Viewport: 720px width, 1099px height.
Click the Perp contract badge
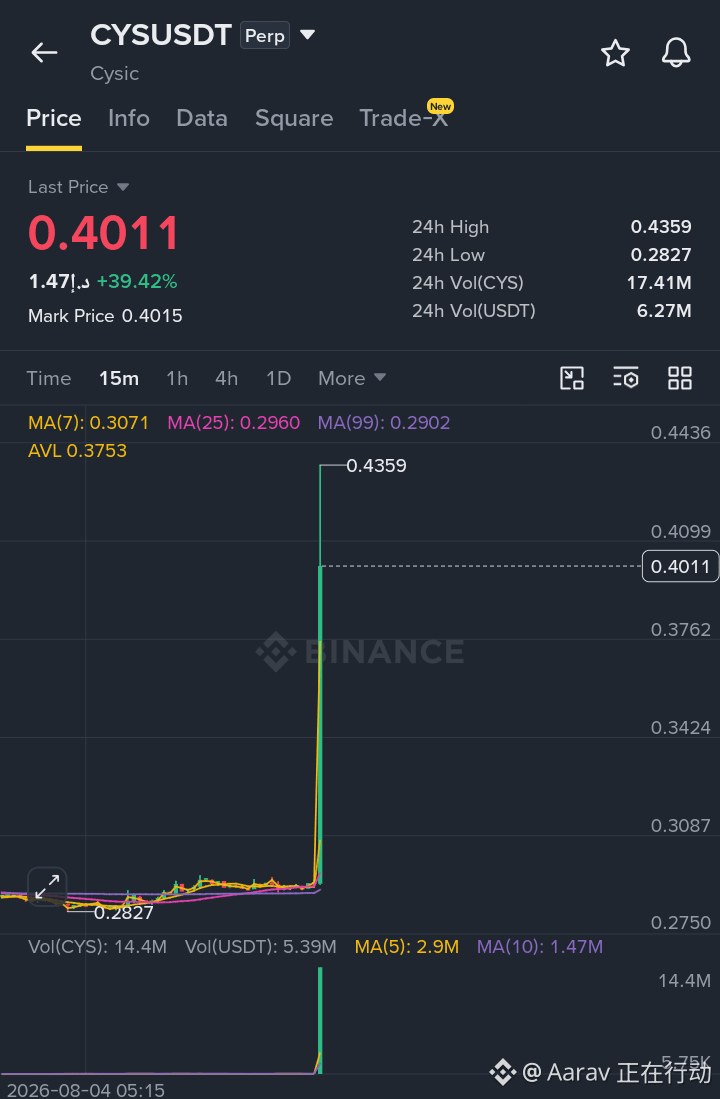pyautogui.click(x=265, y=35)
